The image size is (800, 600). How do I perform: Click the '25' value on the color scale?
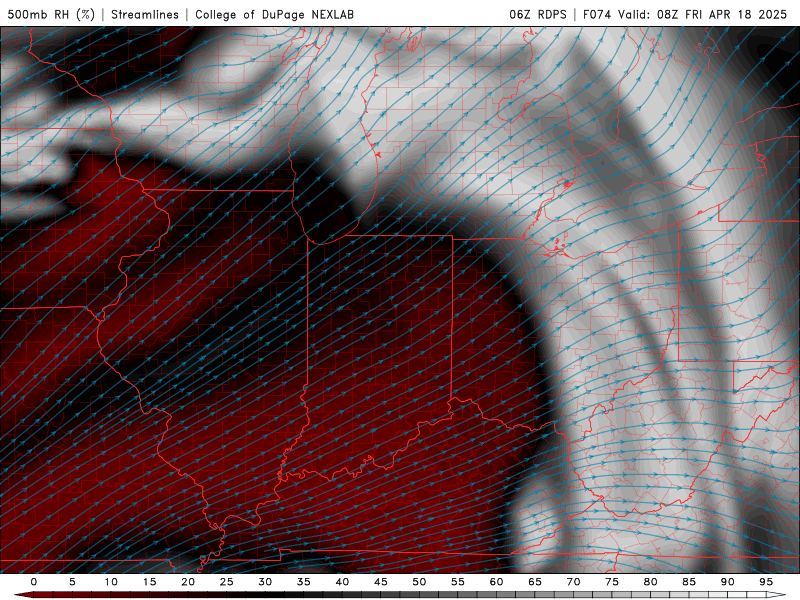tap(227, 582)
